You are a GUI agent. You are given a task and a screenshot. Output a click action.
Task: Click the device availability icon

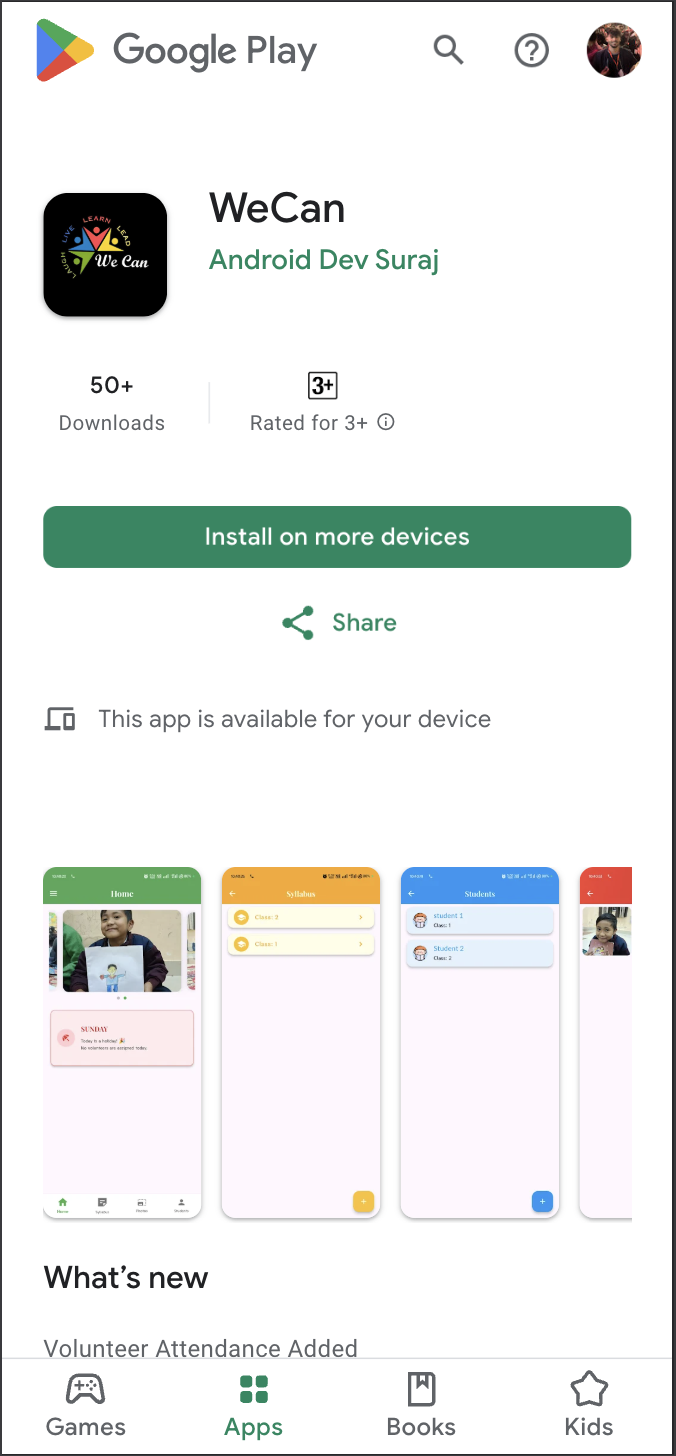[x=61, y=719]
